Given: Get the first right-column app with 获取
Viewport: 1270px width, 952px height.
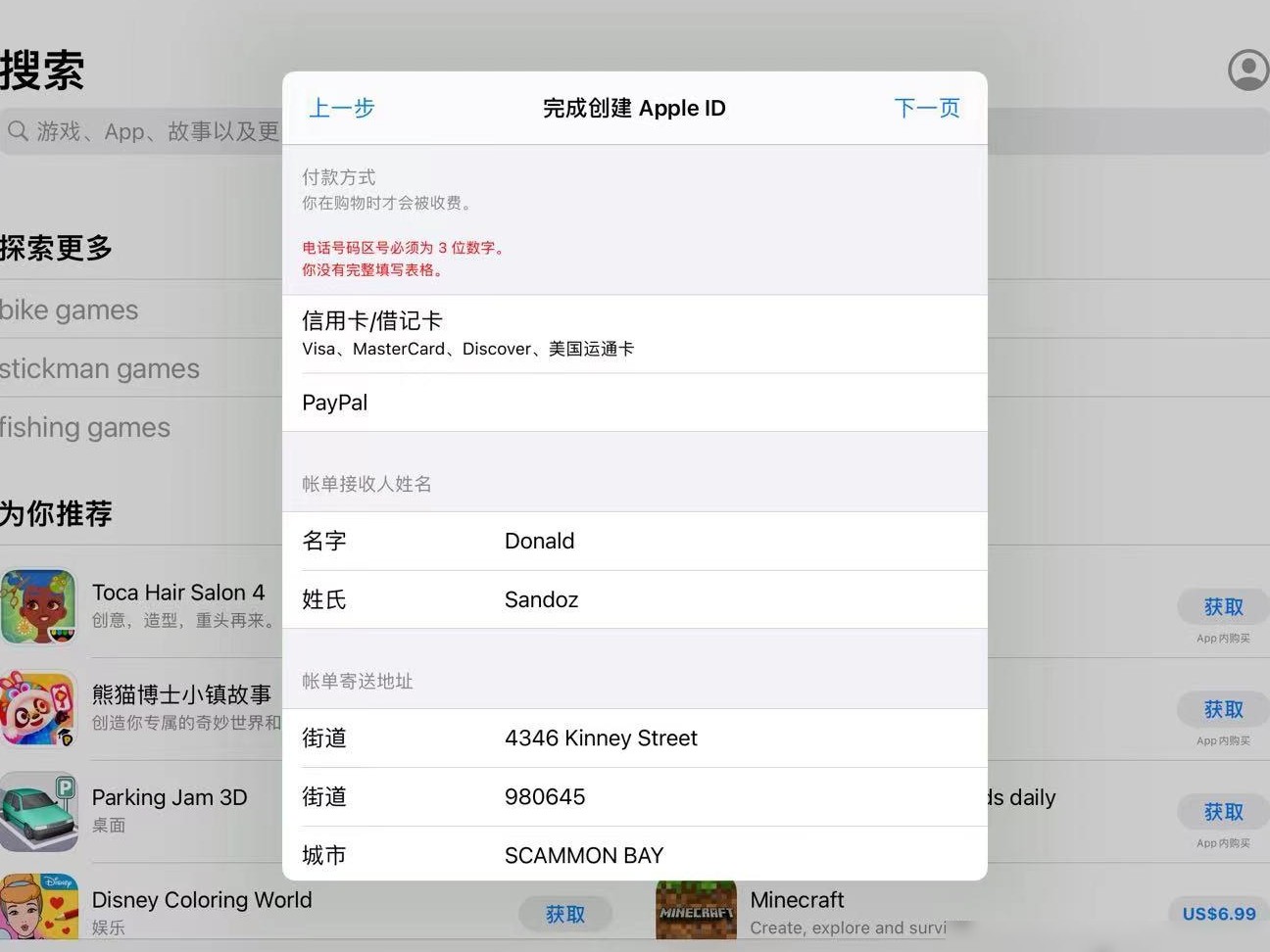Looking at the screenshot, I should tap(1223, 607).
